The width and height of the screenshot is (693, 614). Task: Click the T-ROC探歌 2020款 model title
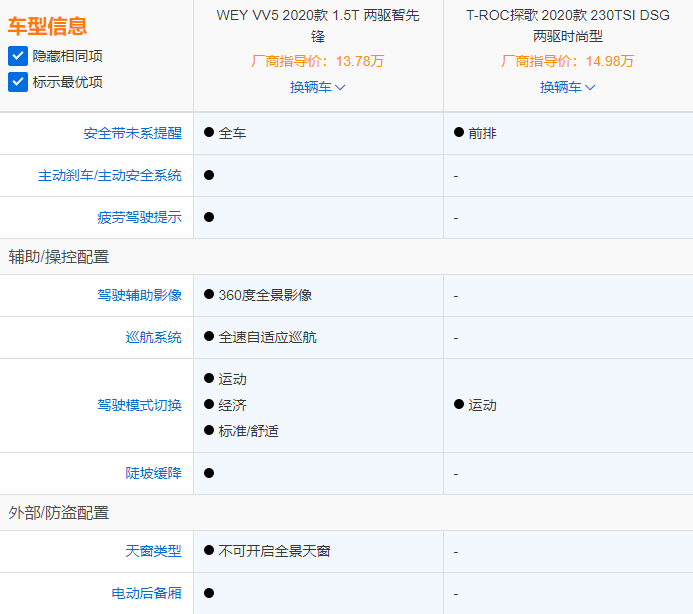(x=567, y=26)
